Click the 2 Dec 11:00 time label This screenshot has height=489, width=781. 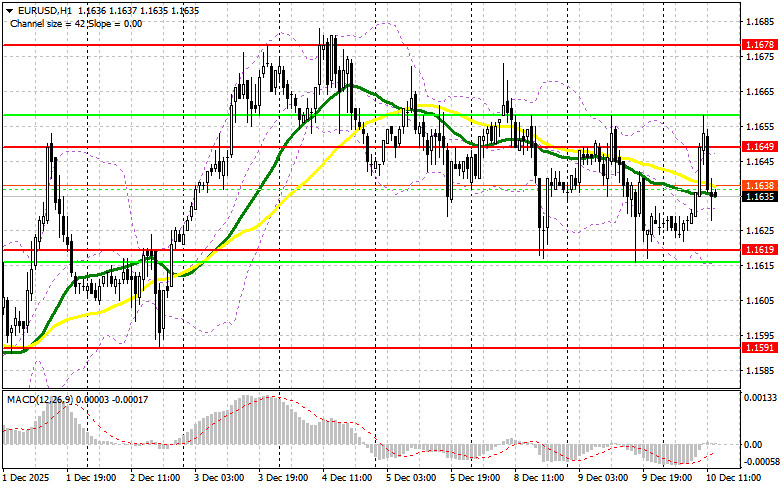click(x=155, y=478)
